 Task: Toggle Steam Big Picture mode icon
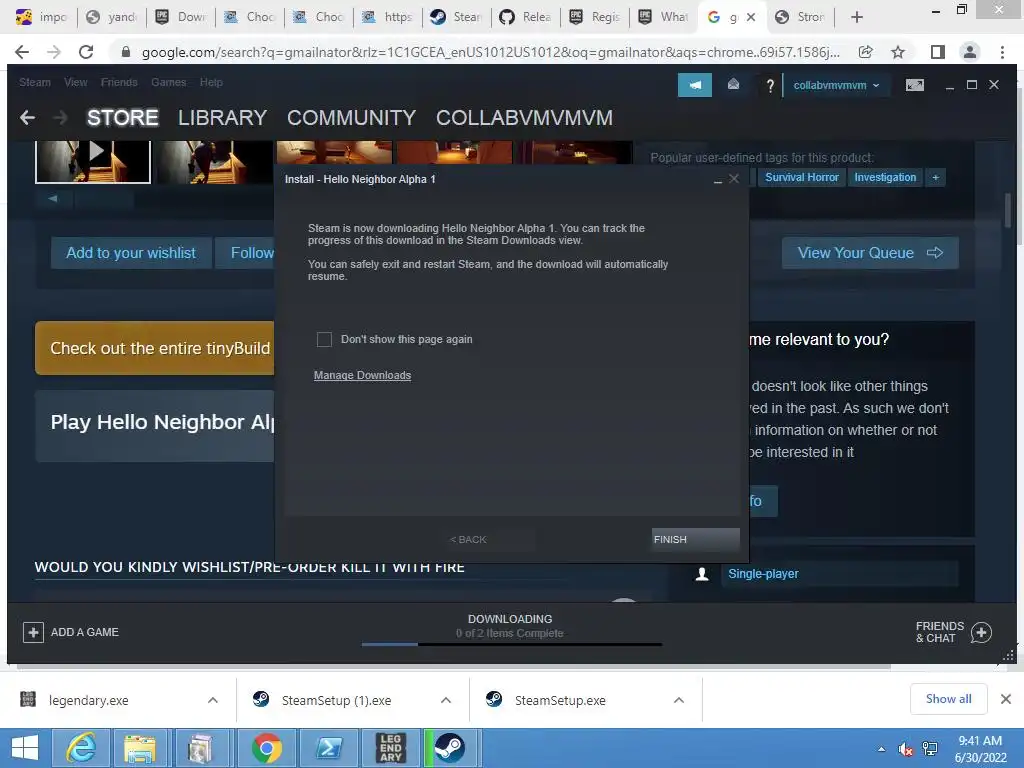[914, 85]
